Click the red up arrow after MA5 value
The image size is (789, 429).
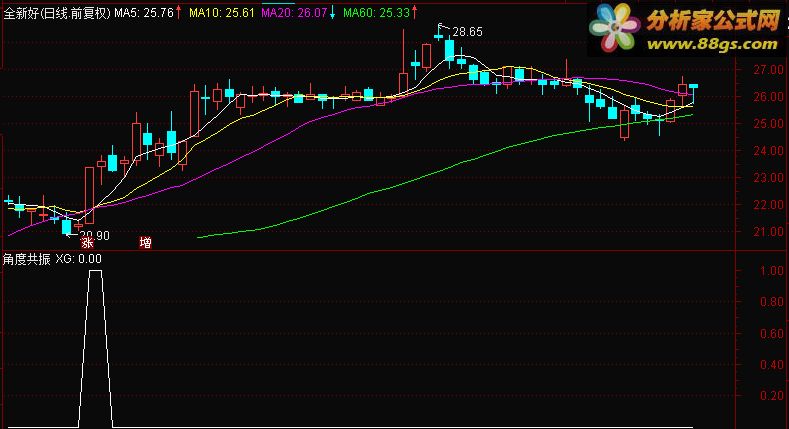tap(179, 13)
